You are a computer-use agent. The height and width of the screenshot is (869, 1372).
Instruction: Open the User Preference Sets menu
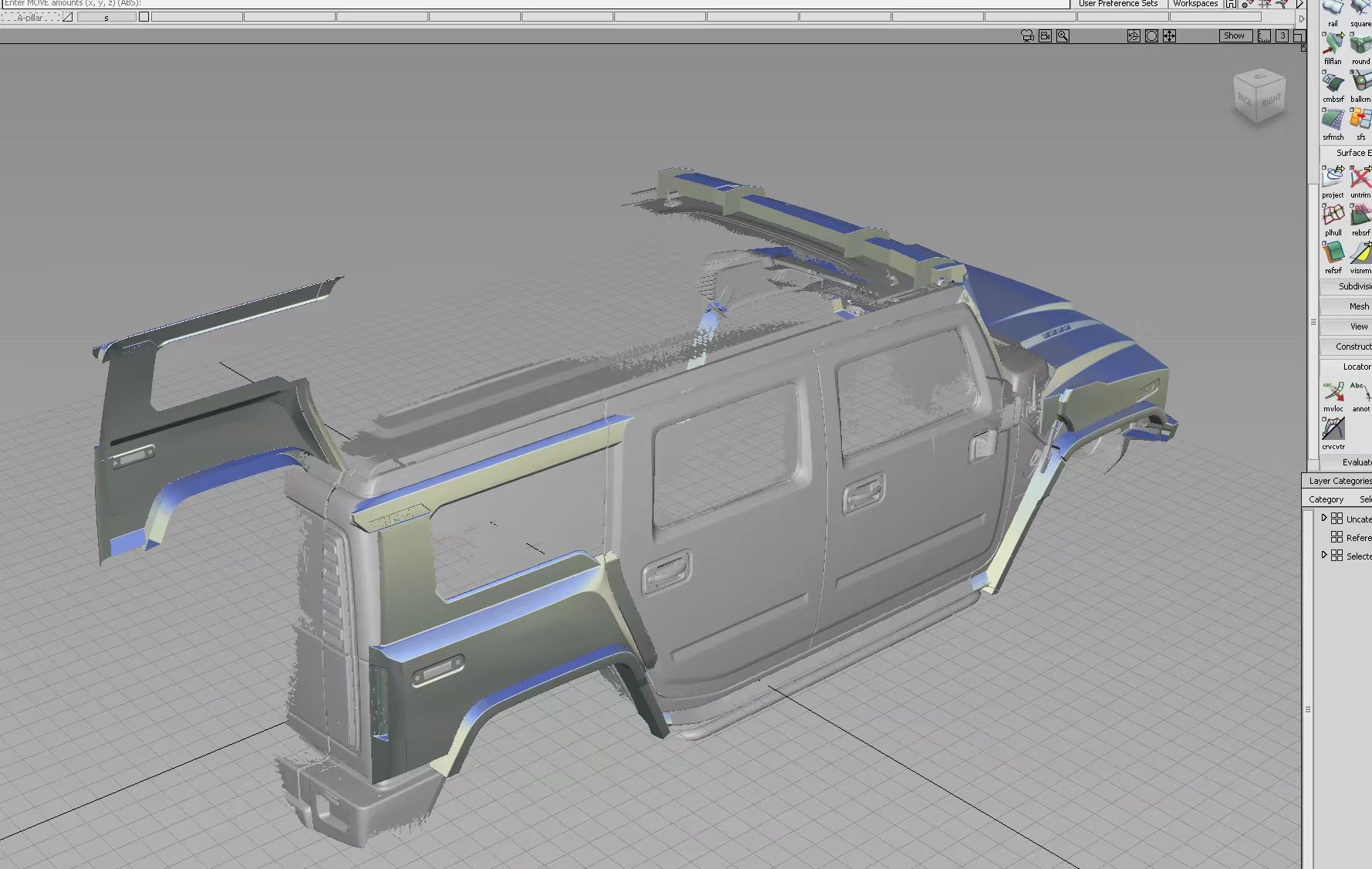click(1117, 3)
